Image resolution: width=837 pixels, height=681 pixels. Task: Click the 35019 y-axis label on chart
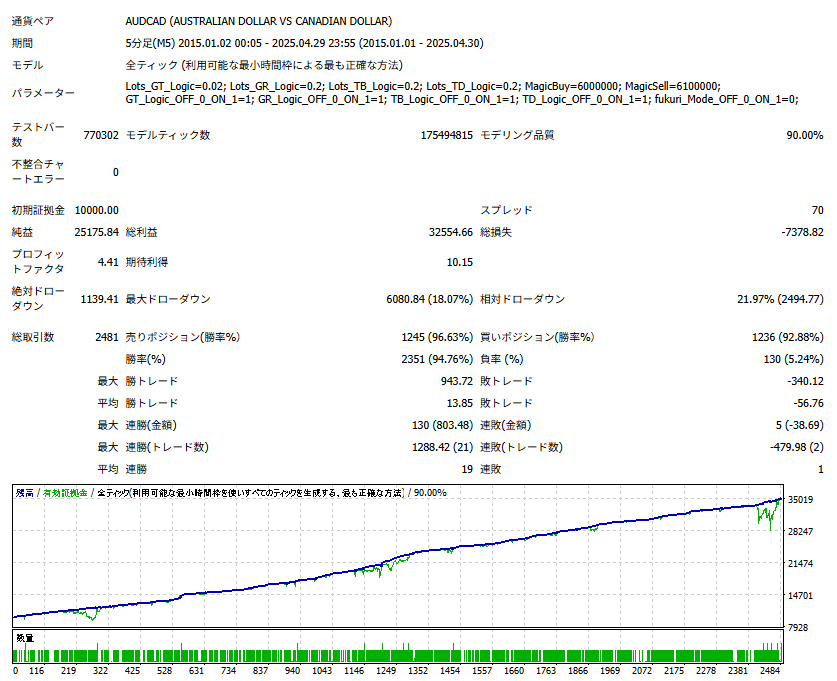pos(800,500)
